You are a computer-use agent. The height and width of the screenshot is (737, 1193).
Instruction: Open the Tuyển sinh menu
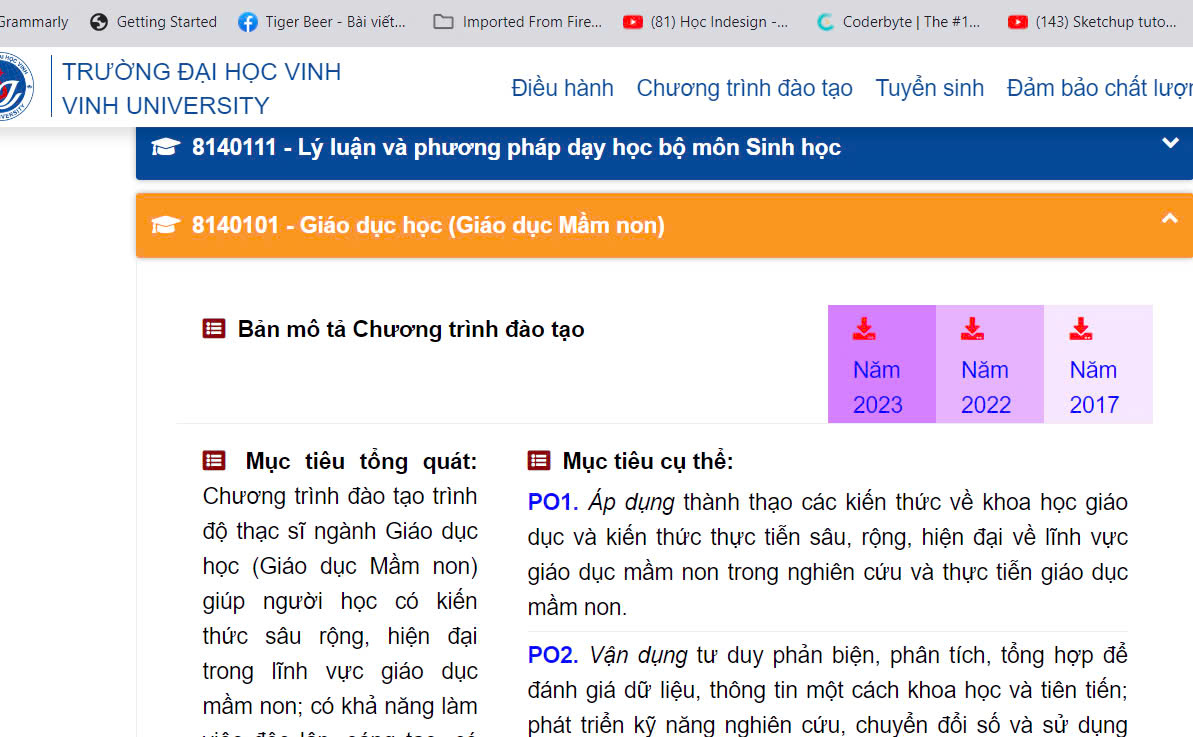coord(929,88)
